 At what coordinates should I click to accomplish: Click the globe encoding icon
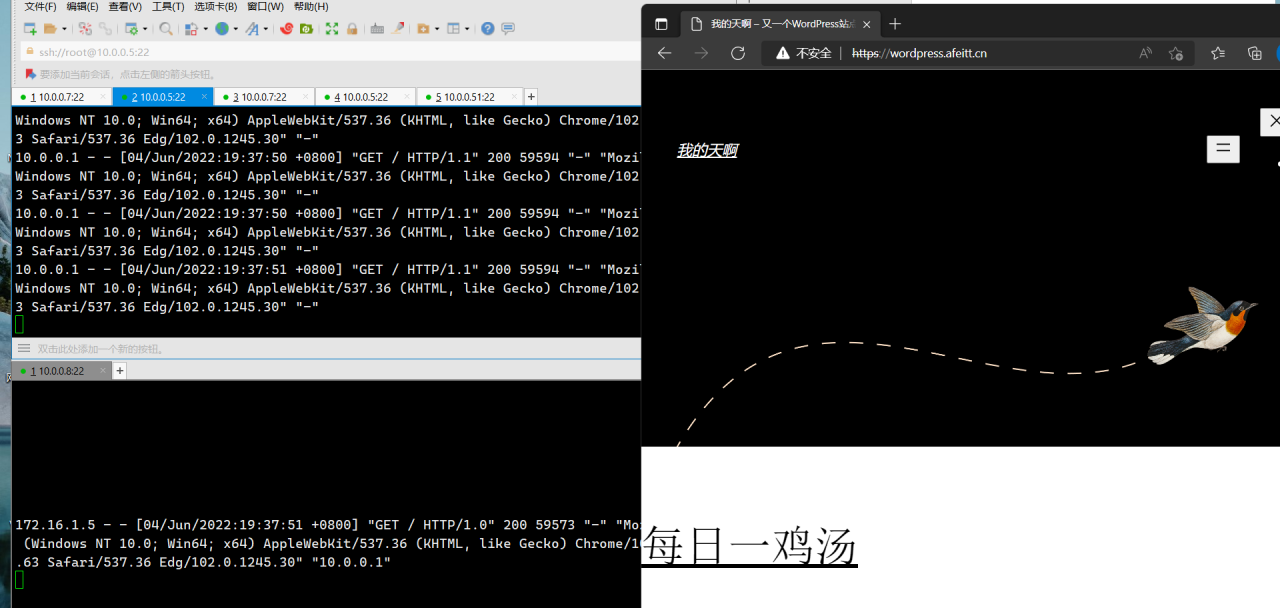coord(222,29)
